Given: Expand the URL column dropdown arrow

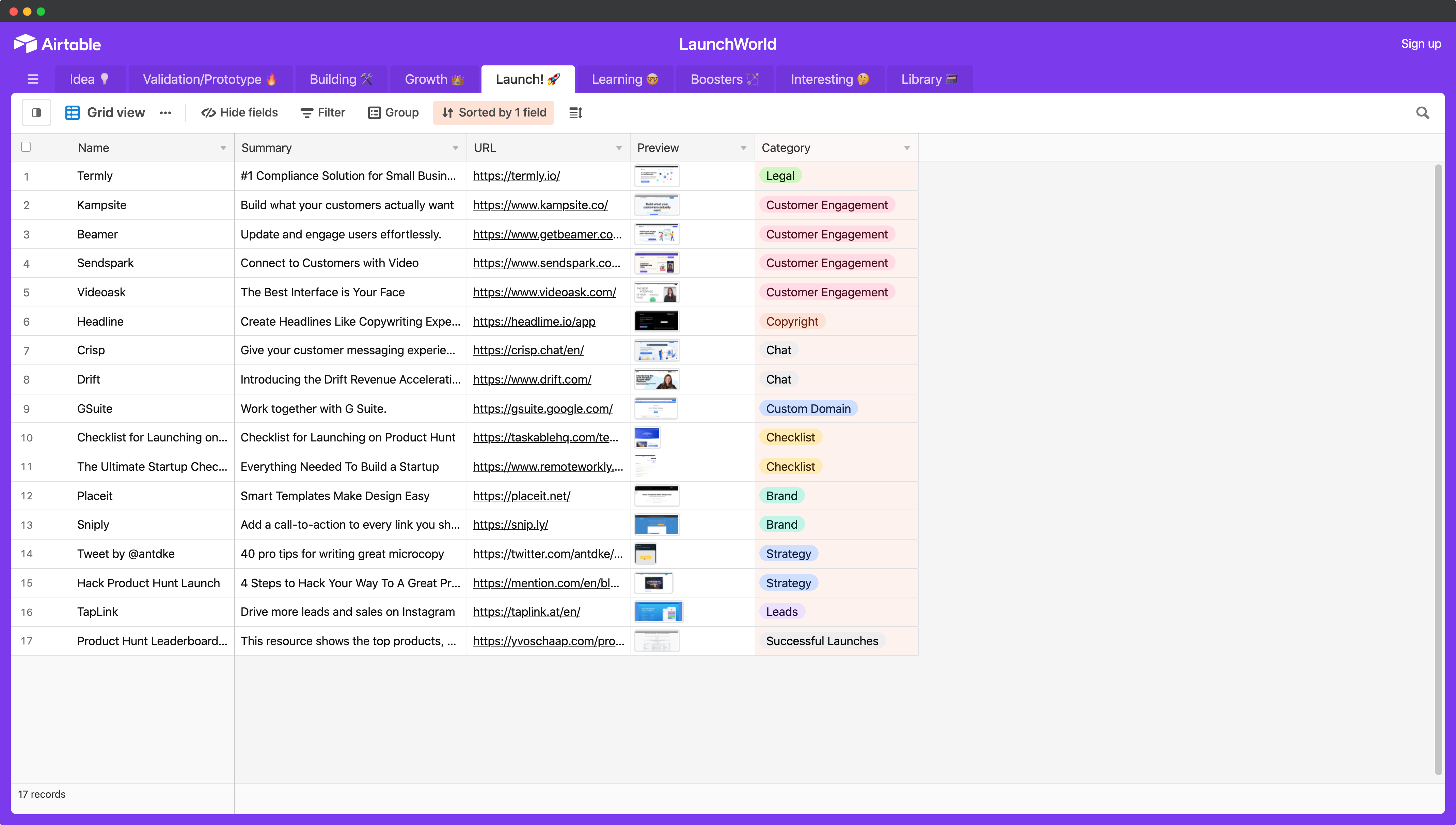Looking at the screenshot, I should pyautogui.click(x=619, y=148).
